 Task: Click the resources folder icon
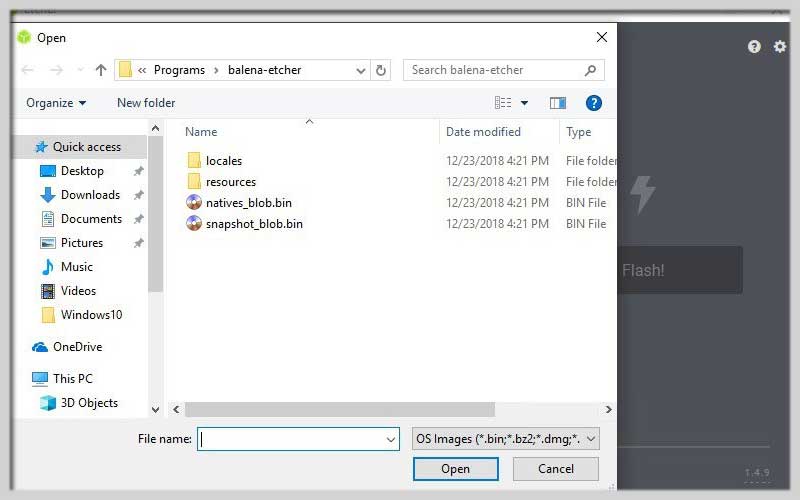pyautogui.click(x=194, y=181)
